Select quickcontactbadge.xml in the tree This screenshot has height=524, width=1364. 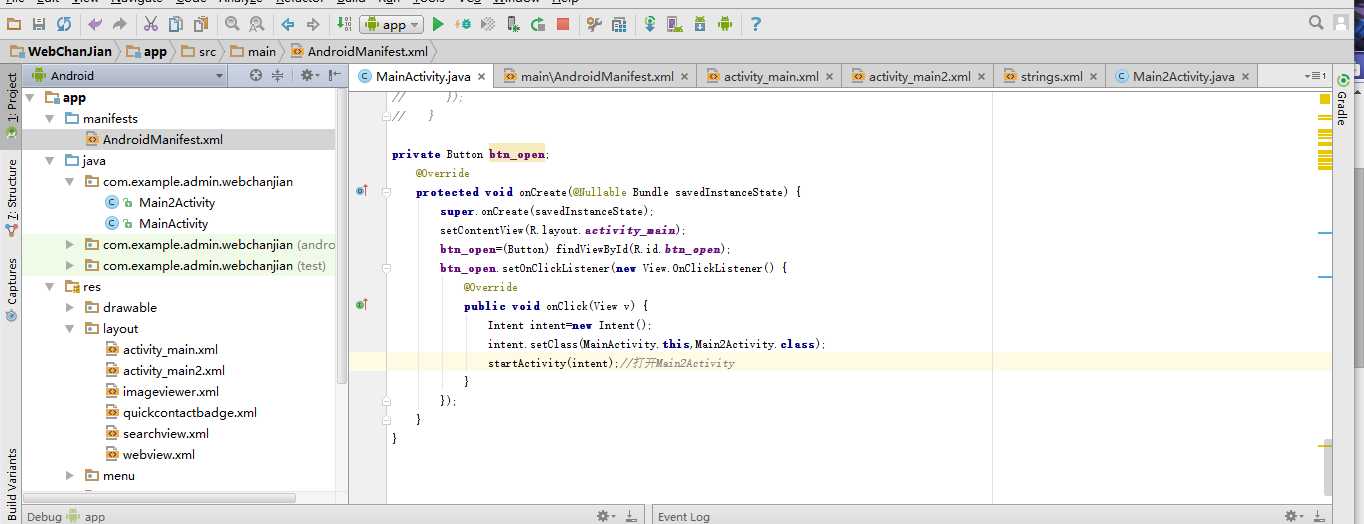[x=190, y=412]
